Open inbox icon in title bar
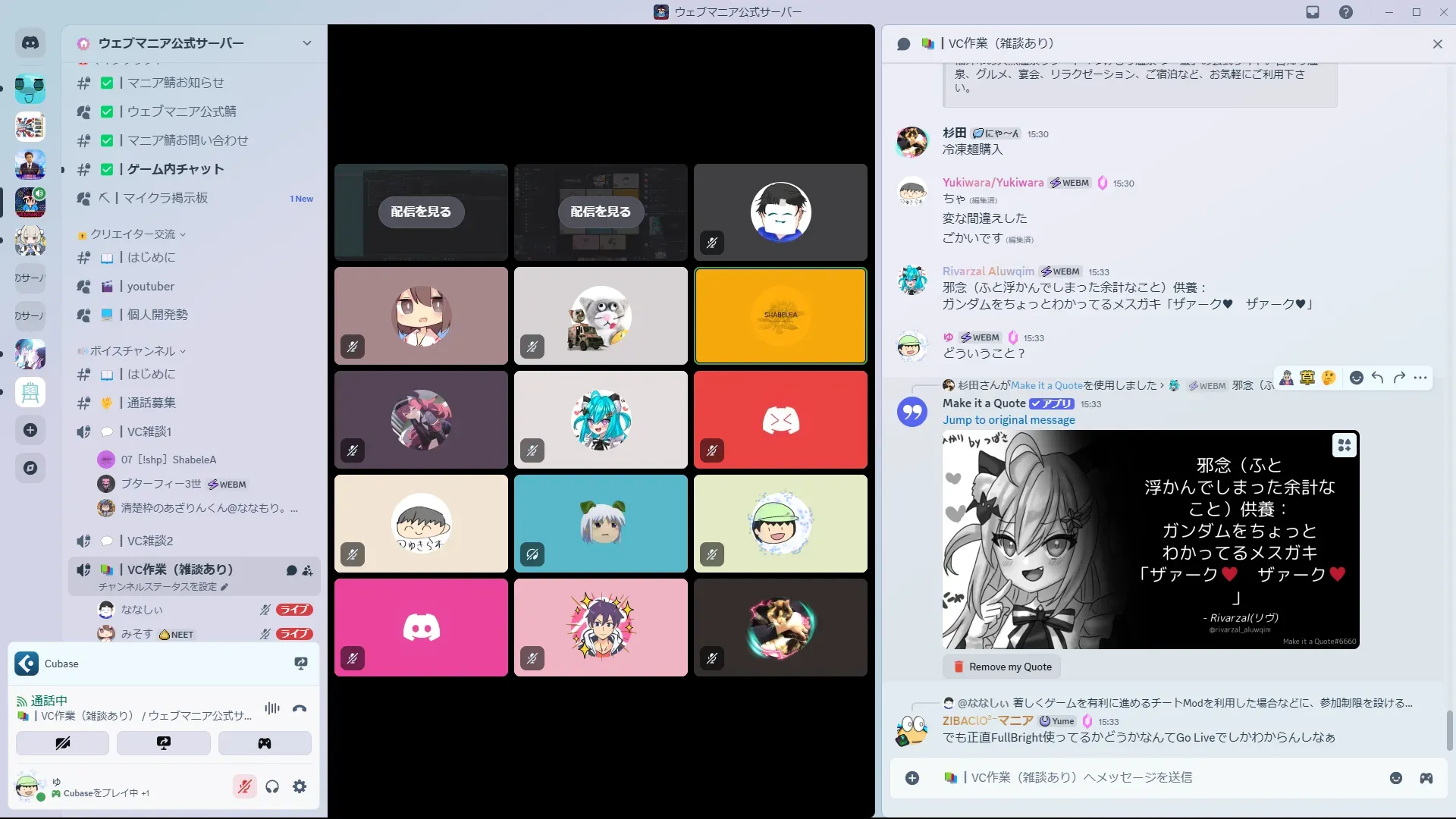The image size is (1456, 819). click(x=1313, y=12)
